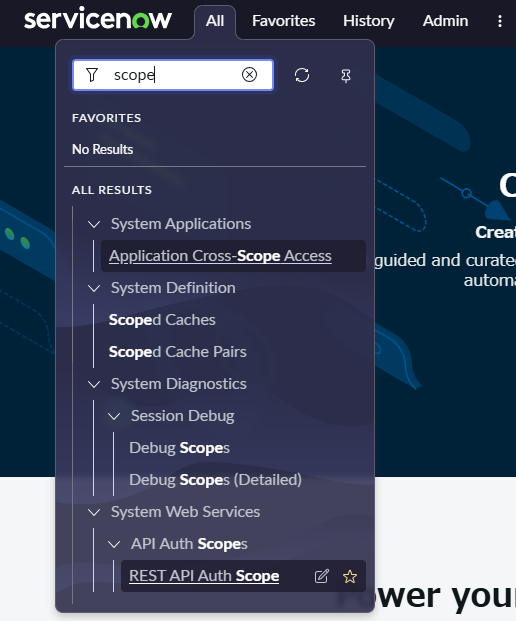Collapse the API Auth Scopes subgroup

(114, 544)
